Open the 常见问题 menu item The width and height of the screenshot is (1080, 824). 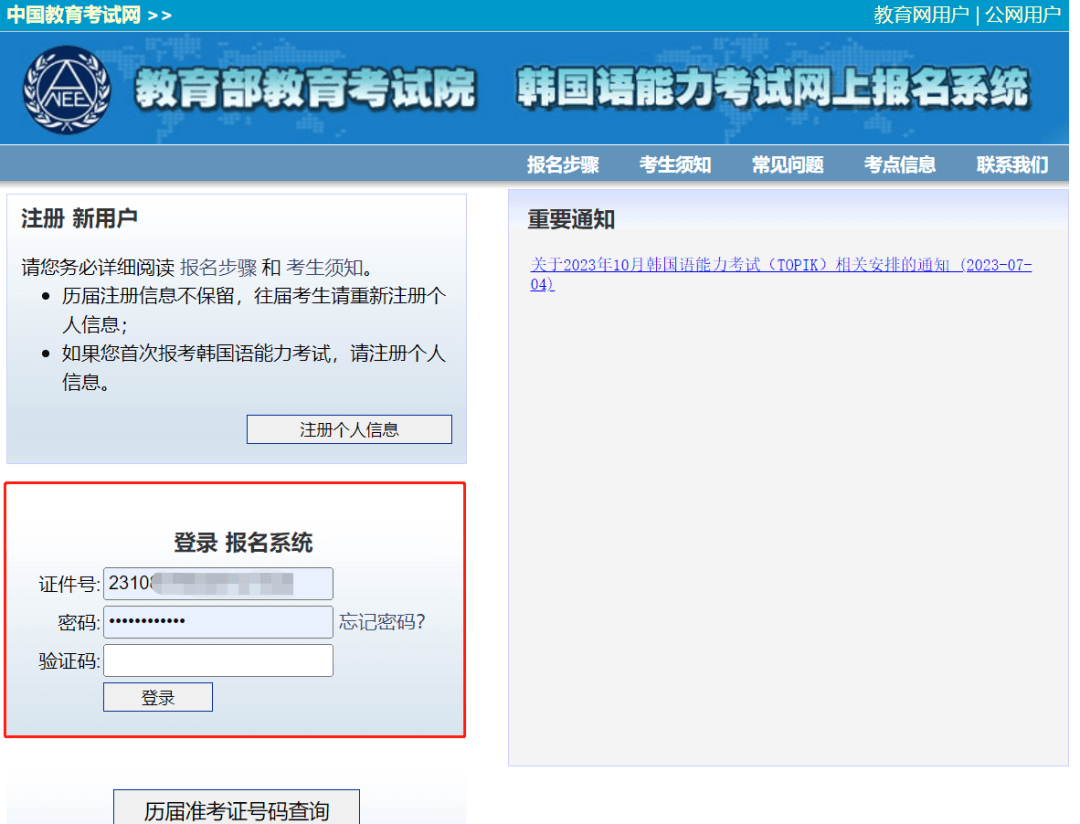tap(787, 165)
